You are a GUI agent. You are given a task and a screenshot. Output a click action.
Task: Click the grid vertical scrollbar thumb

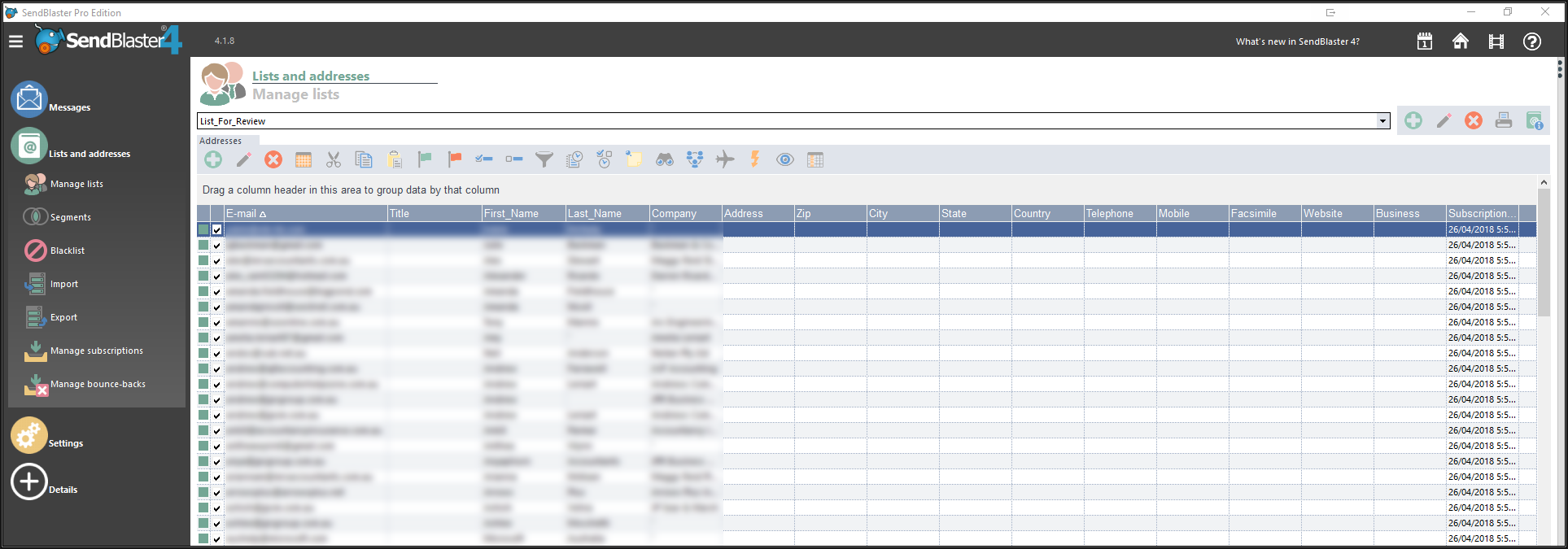pyautogui.click(x=1544, y=252)
